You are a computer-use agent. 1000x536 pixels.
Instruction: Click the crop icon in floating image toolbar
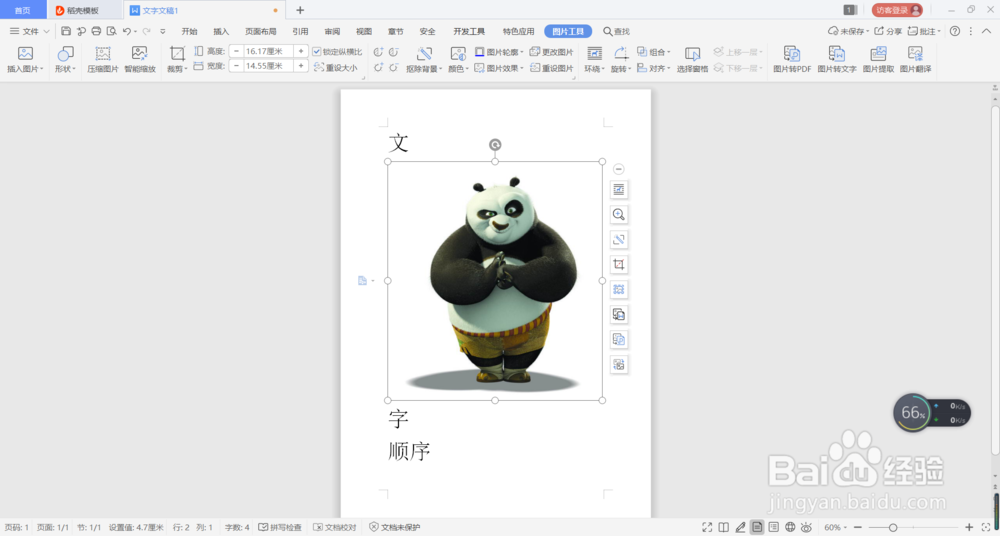[619, 264]
